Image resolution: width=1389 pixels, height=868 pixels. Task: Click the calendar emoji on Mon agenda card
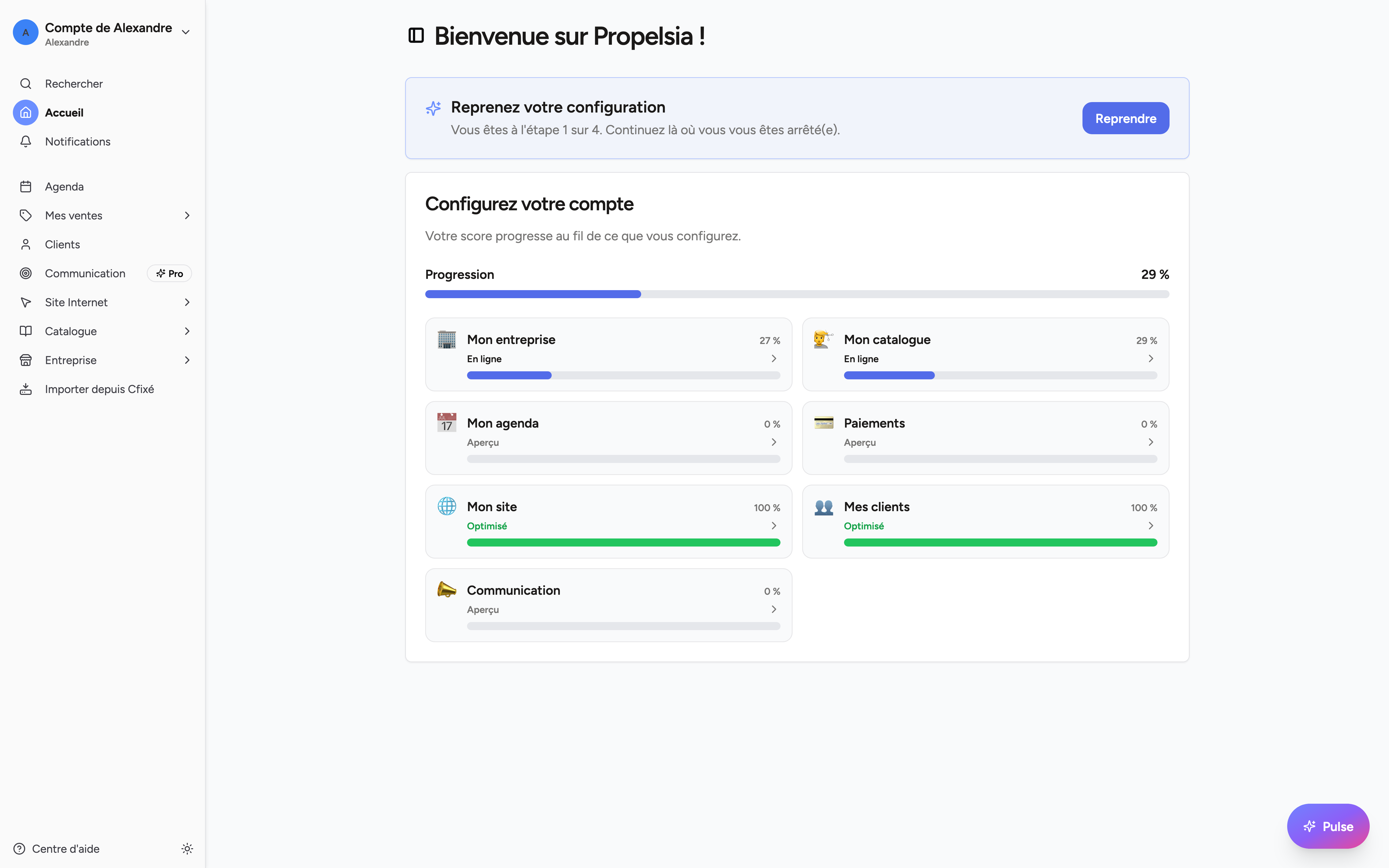447,422
